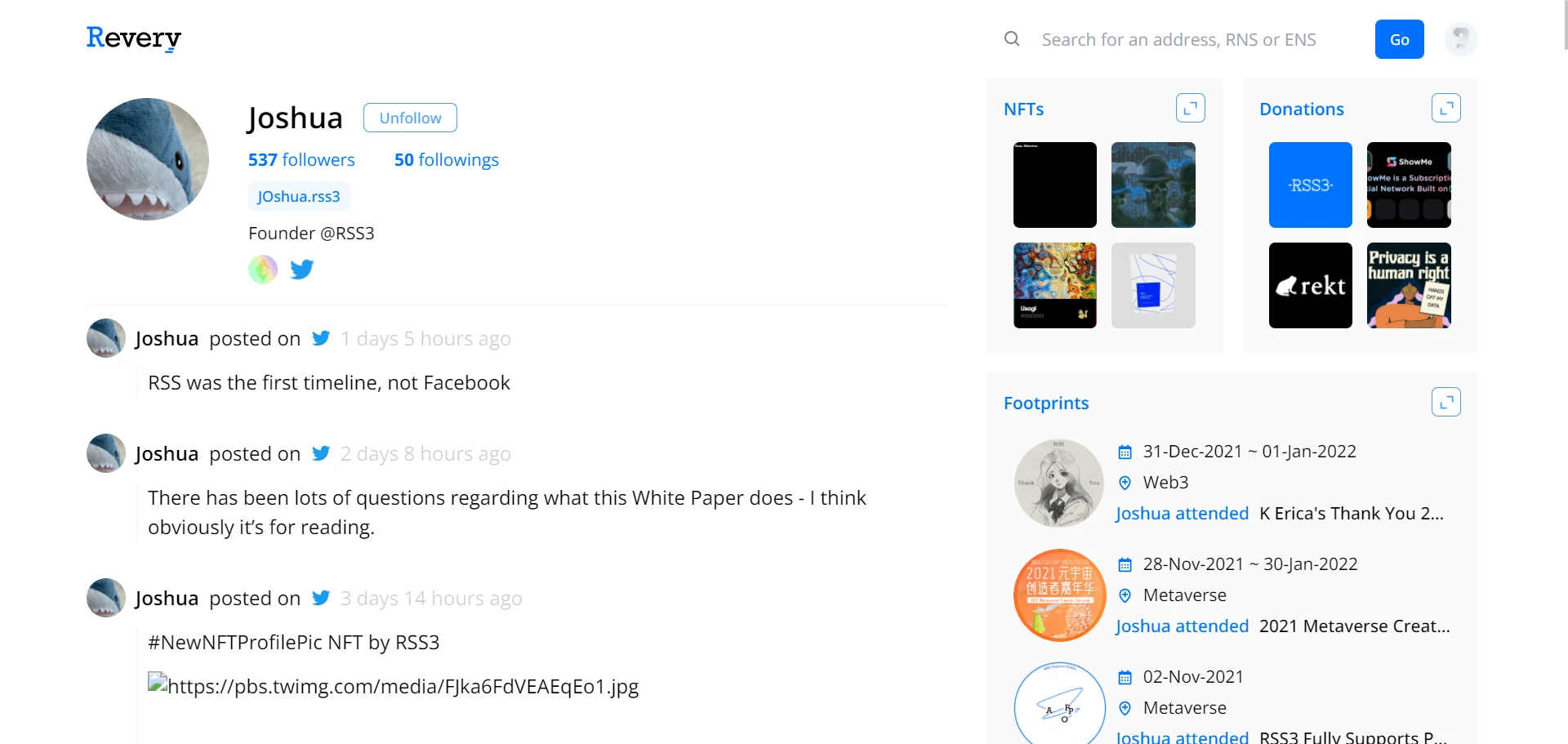Click the search magnifier icon

click(1012, 39)
